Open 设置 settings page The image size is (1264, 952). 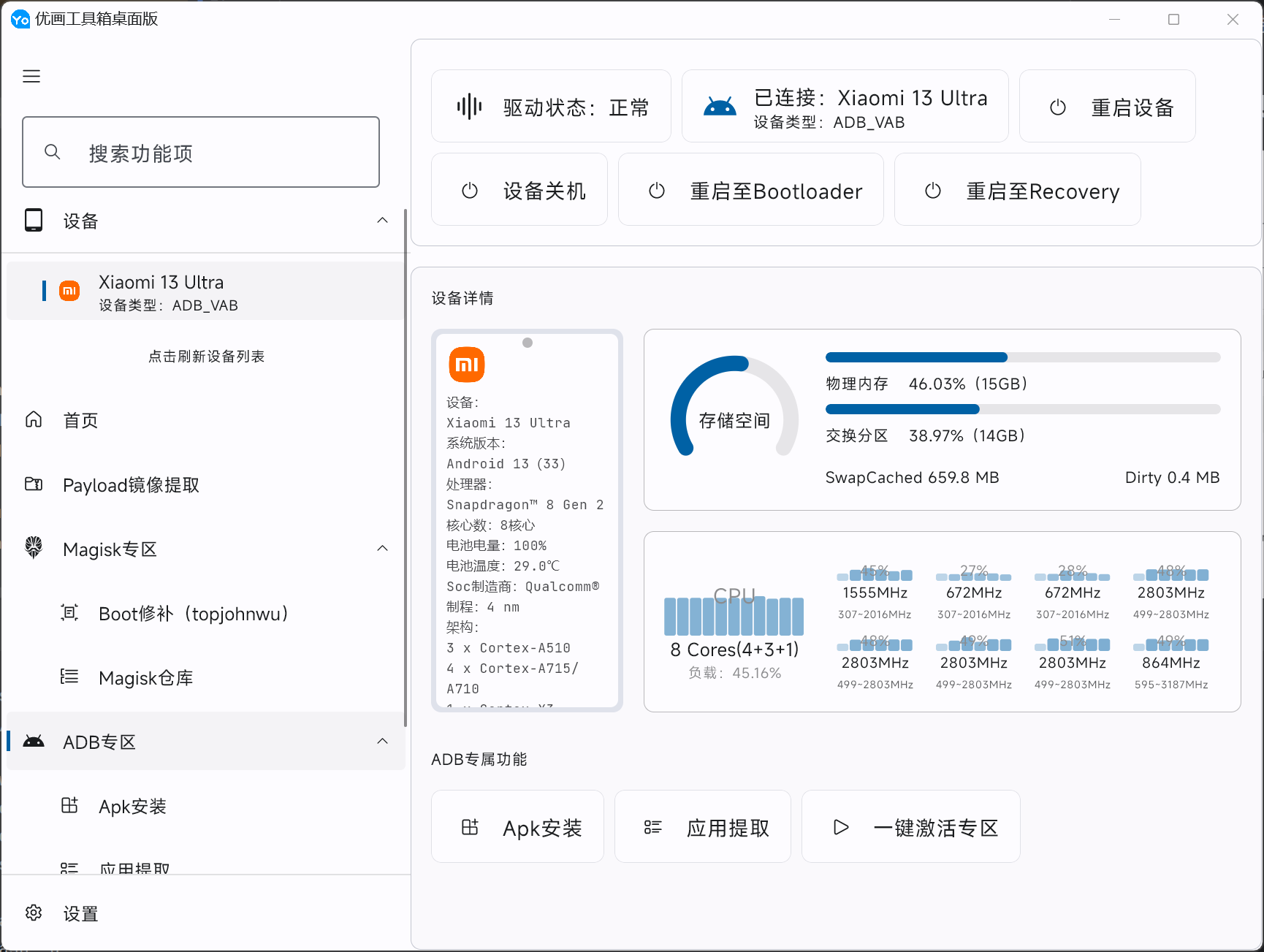[205, 913]
